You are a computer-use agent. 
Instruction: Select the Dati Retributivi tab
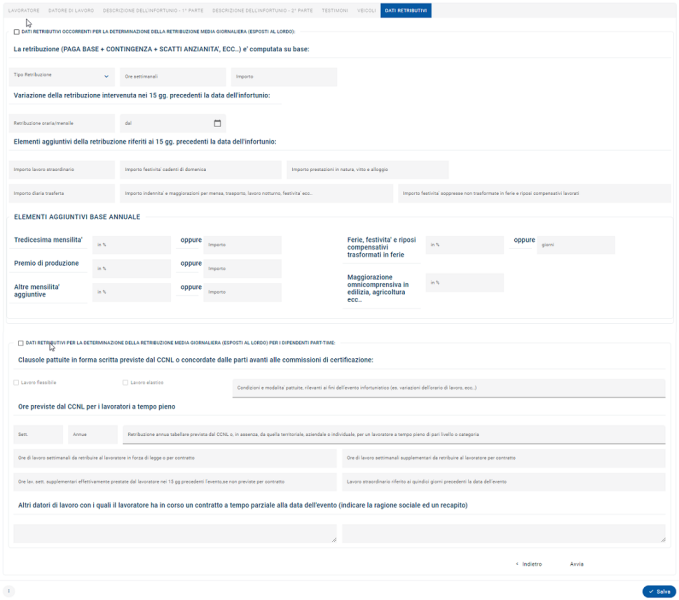click(406, 10)
